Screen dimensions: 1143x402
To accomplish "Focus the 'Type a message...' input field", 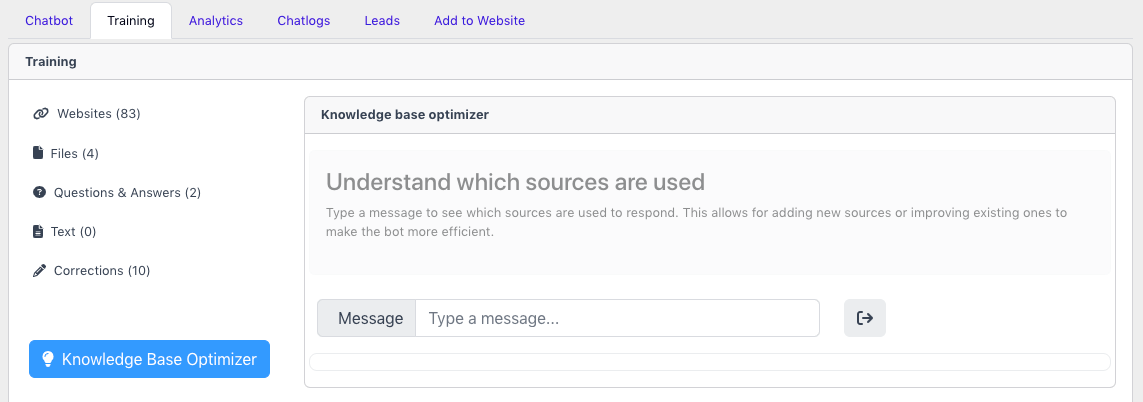I will coord(617,318).
